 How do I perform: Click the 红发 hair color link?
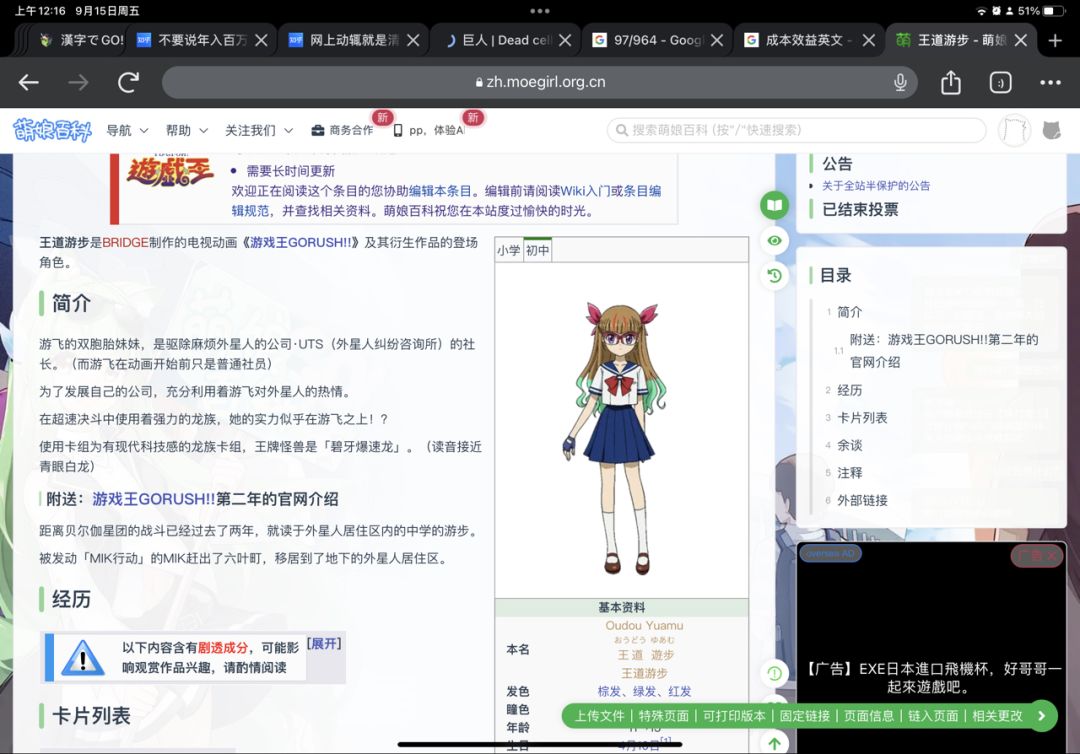pos(679,691)
